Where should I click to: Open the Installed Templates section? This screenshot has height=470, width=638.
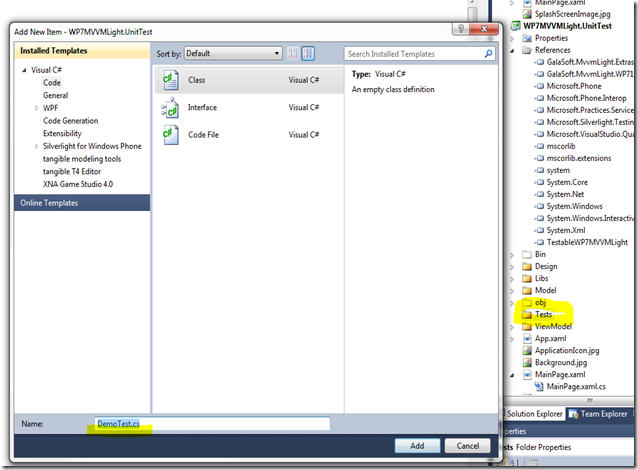coord(82,51)
